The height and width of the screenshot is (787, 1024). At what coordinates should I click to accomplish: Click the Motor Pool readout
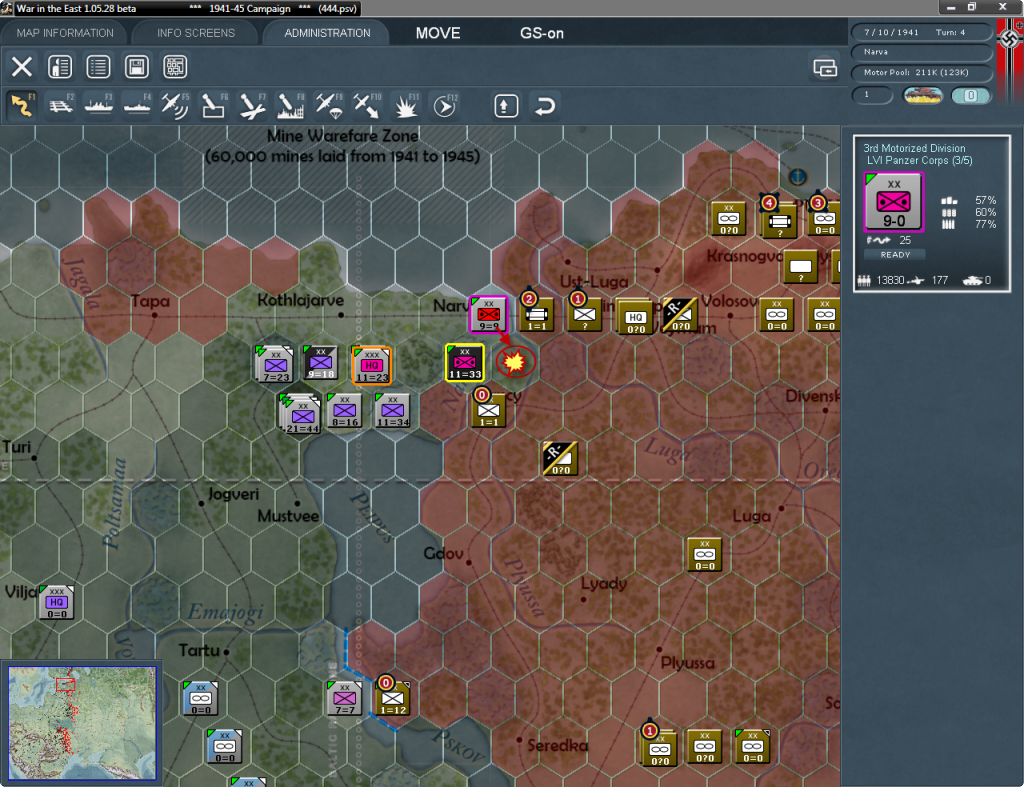click(922, 72)
